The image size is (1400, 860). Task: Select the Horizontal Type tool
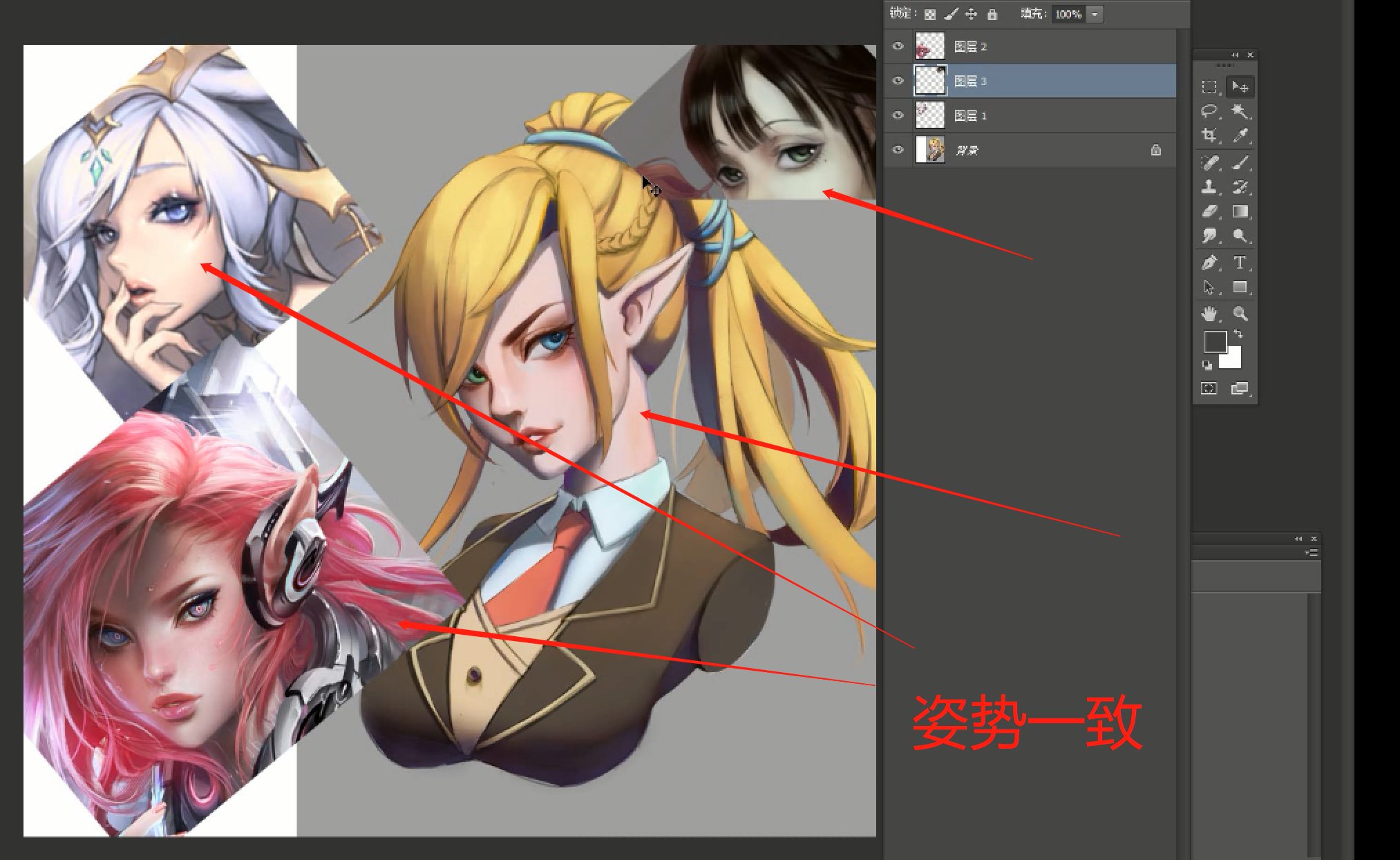tap(1240, 263)
